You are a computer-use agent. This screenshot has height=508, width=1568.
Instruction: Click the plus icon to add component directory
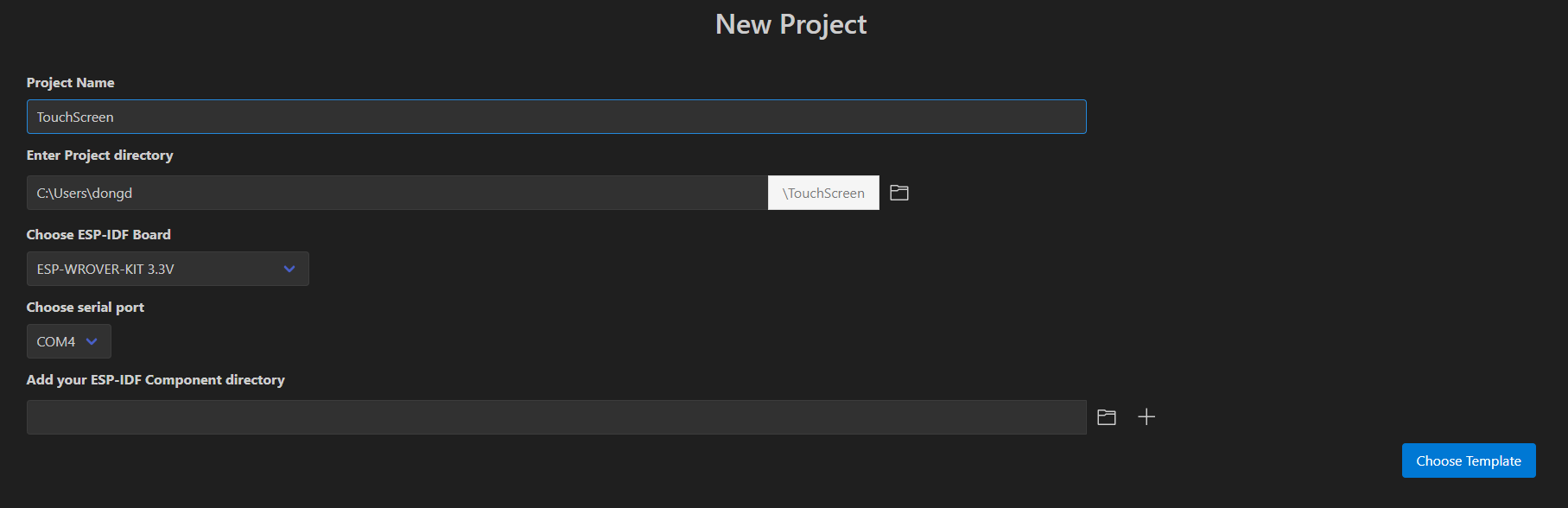[1146, 417]
